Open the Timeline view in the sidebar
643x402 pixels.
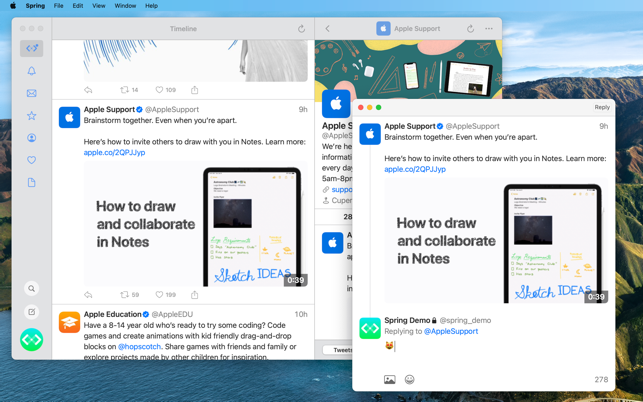pos(32,48)
